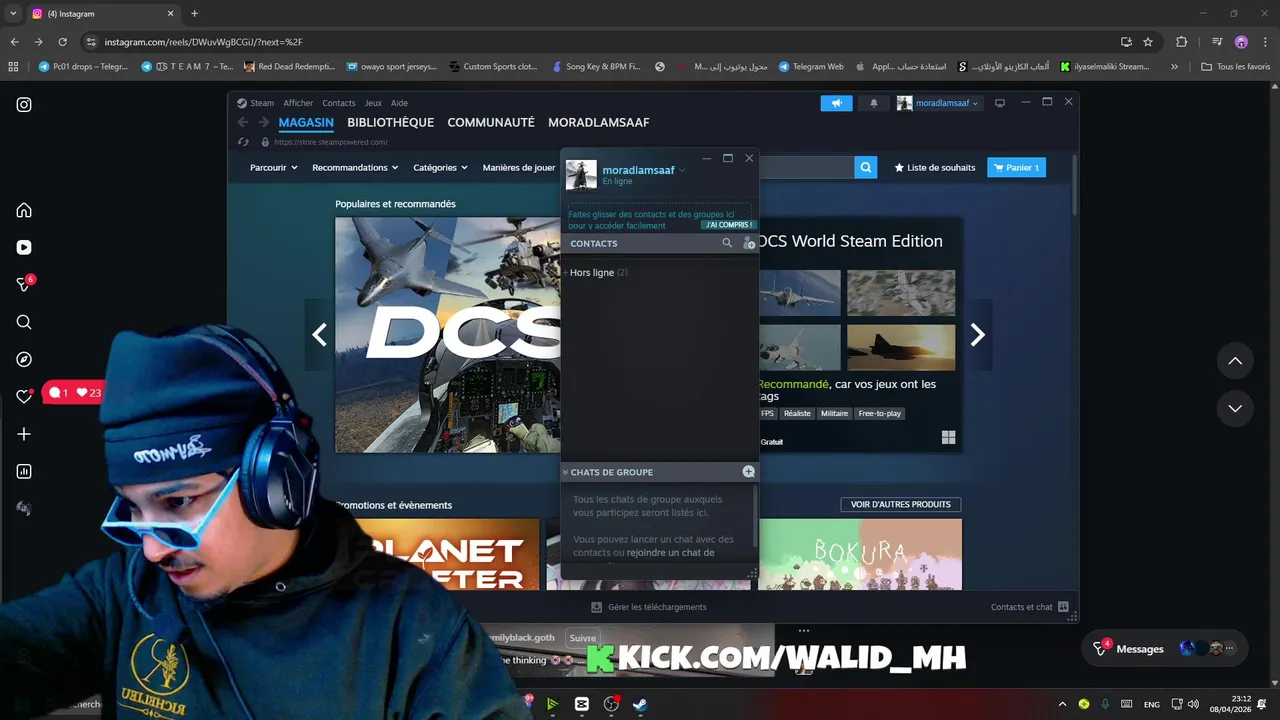
Task: Open Instagram Reels icon in sidebar
Action: click(x=24, y=248)
